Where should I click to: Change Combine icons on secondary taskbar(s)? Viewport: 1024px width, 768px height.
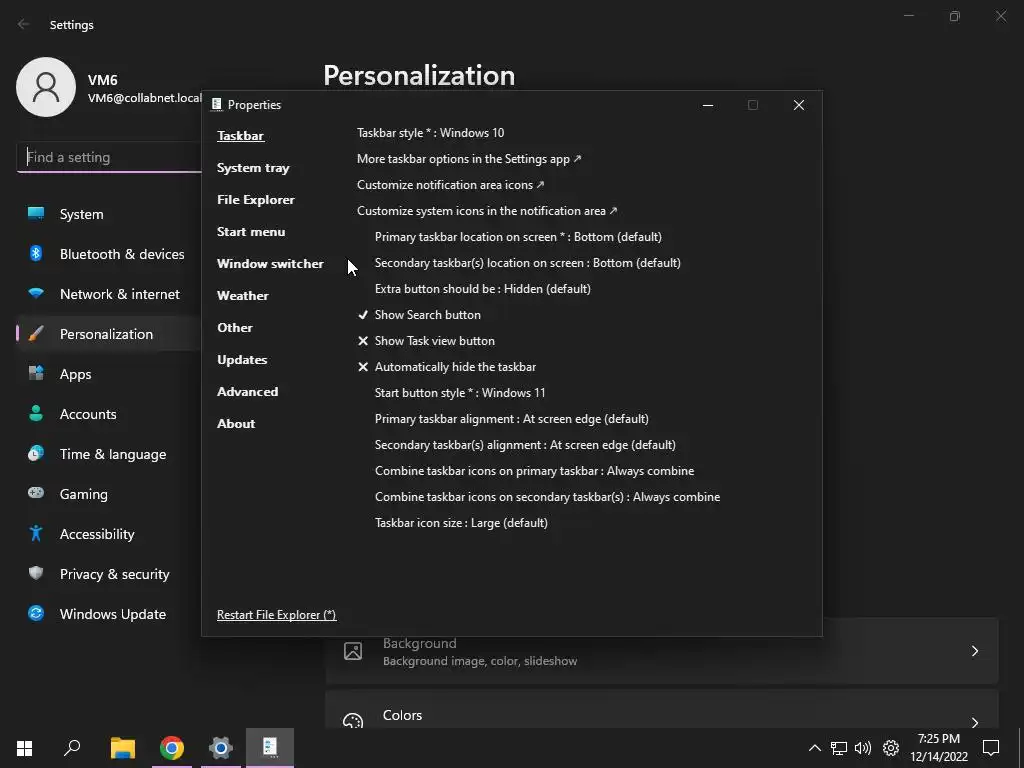tap(547, 497)
